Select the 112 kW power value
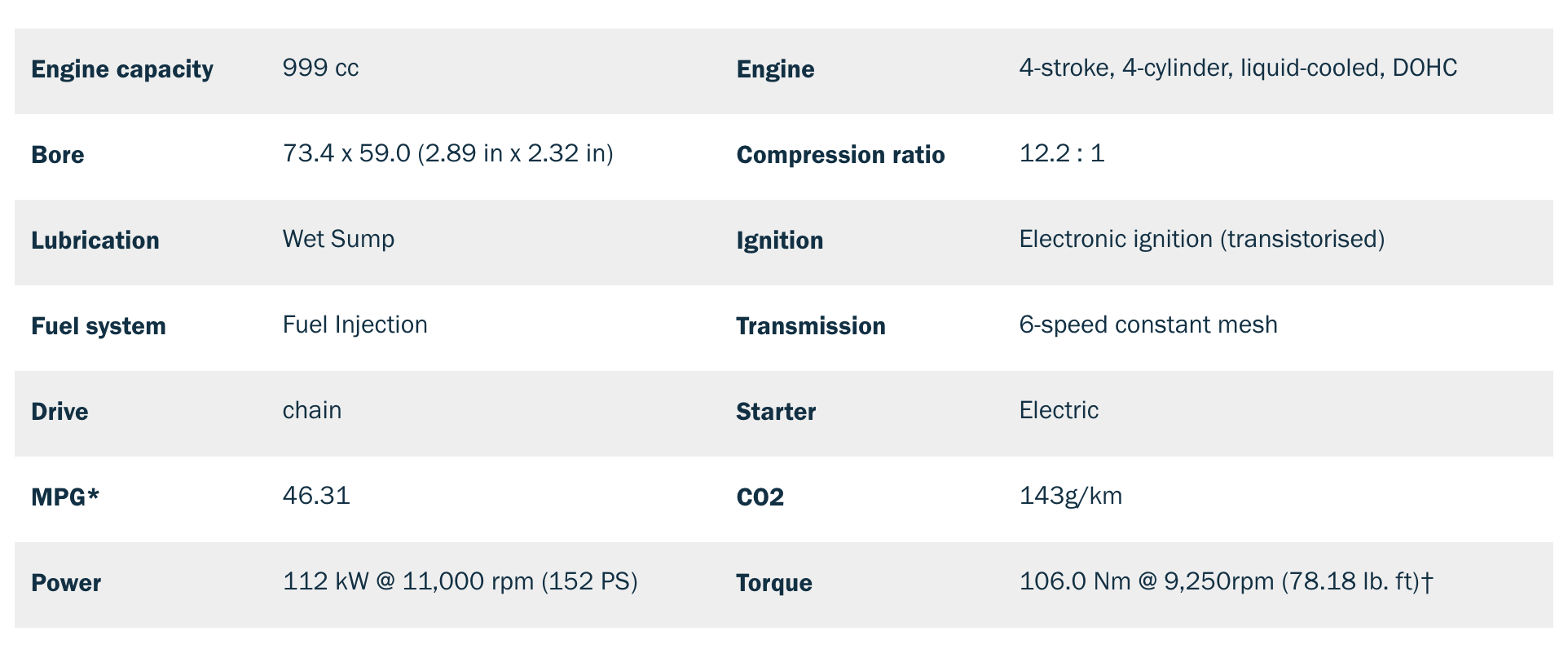 point(460,581)
